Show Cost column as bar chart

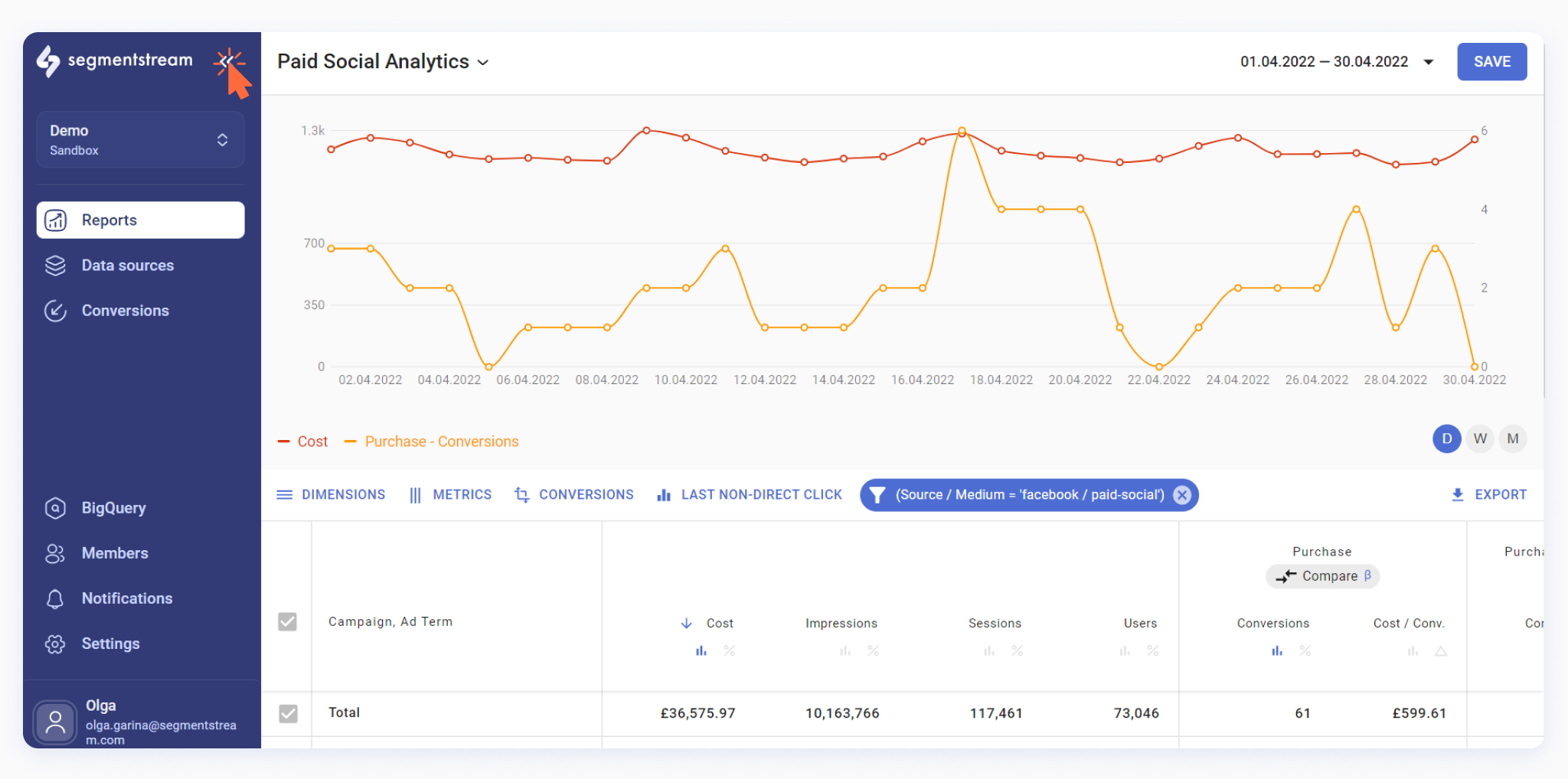[701, 651]
